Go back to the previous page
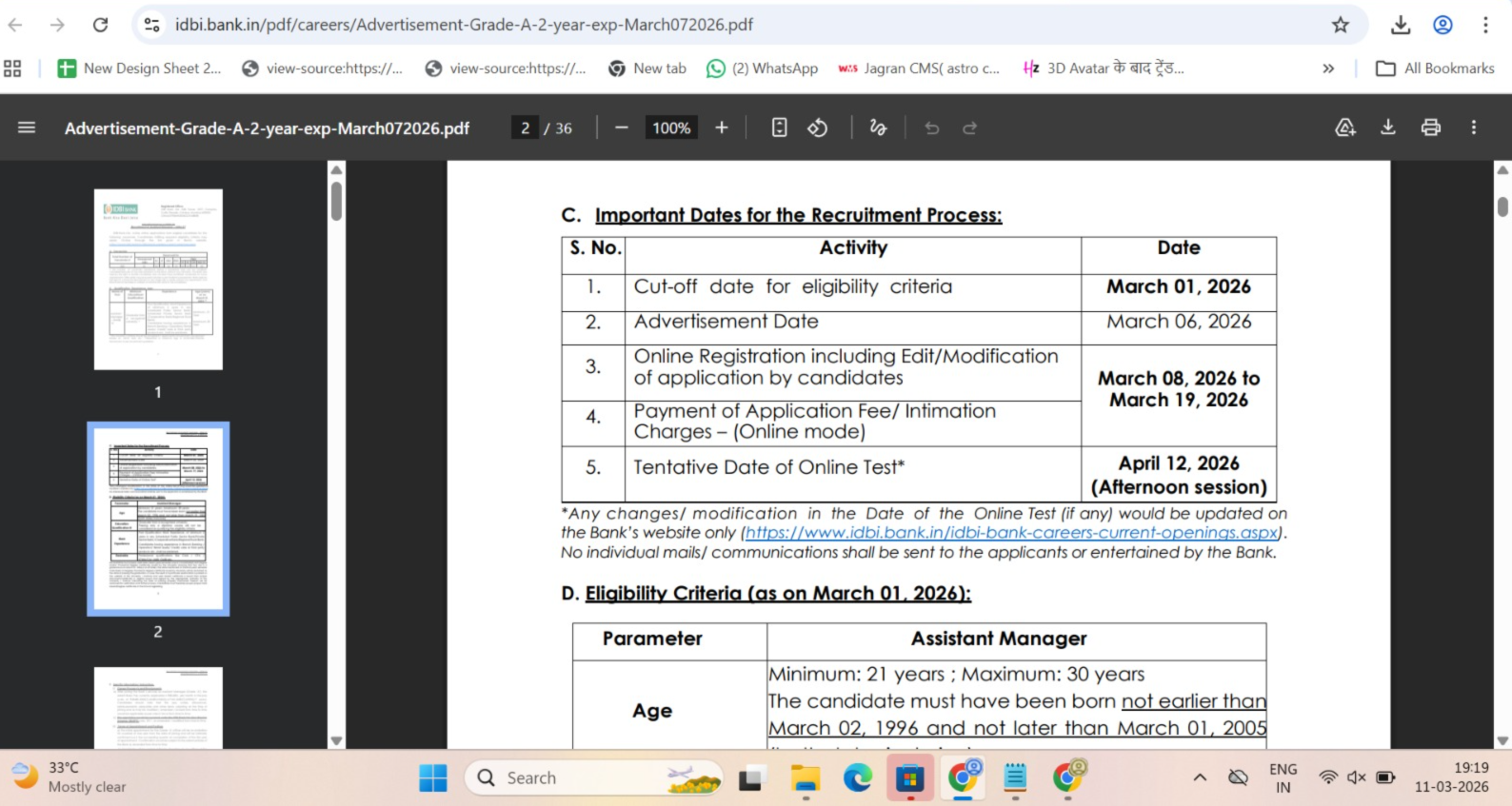This screenshot has height=806, width=1512. point(15,25)
